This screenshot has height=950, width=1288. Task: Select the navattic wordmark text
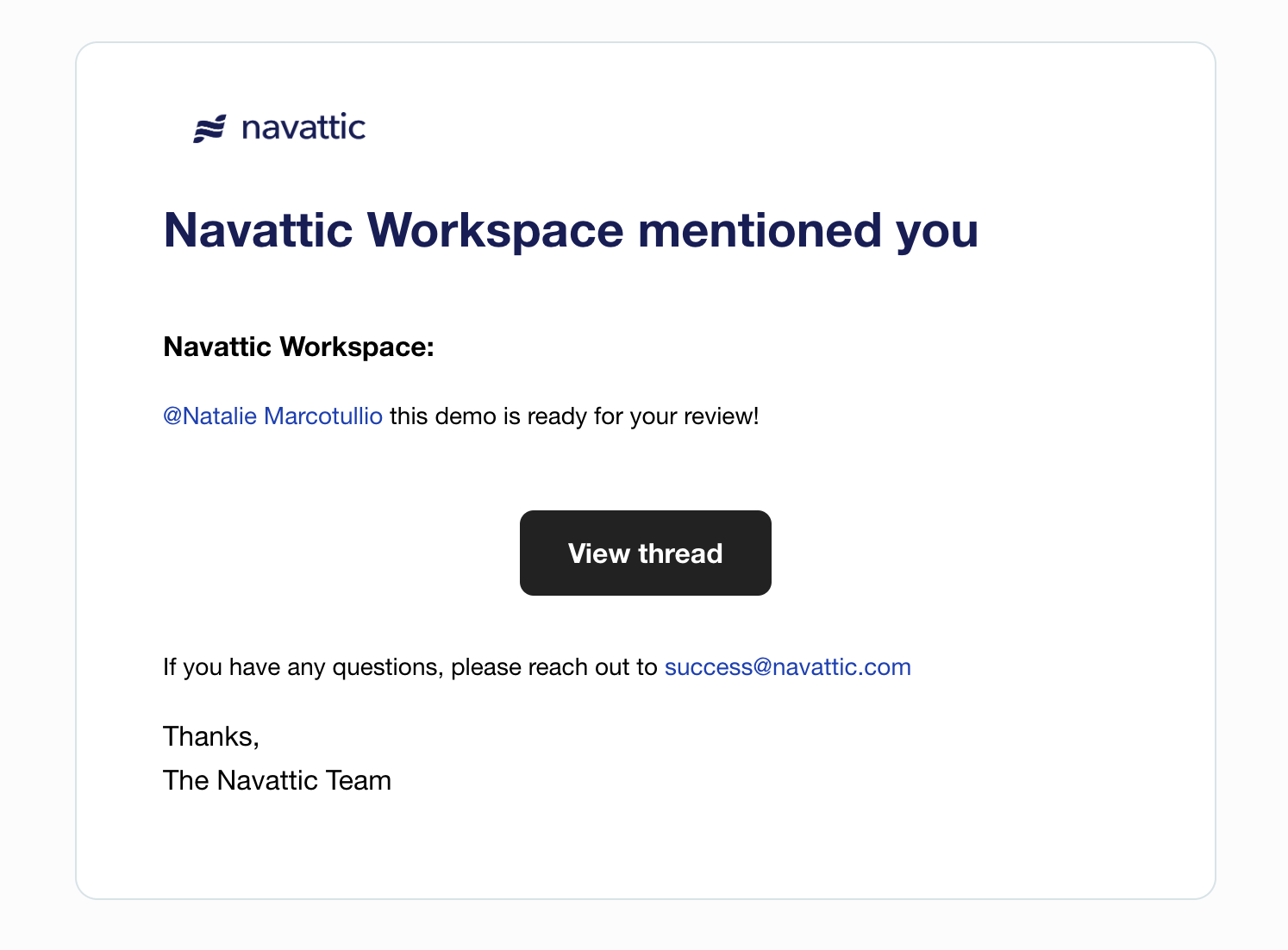(303, 128)
